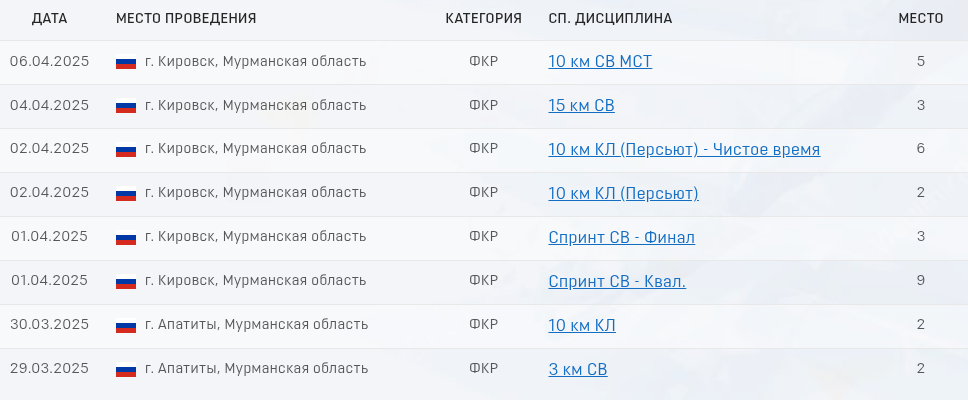
Task: Click the ДАТА column header
Action: pyautogui.click(x=49, y=19)
